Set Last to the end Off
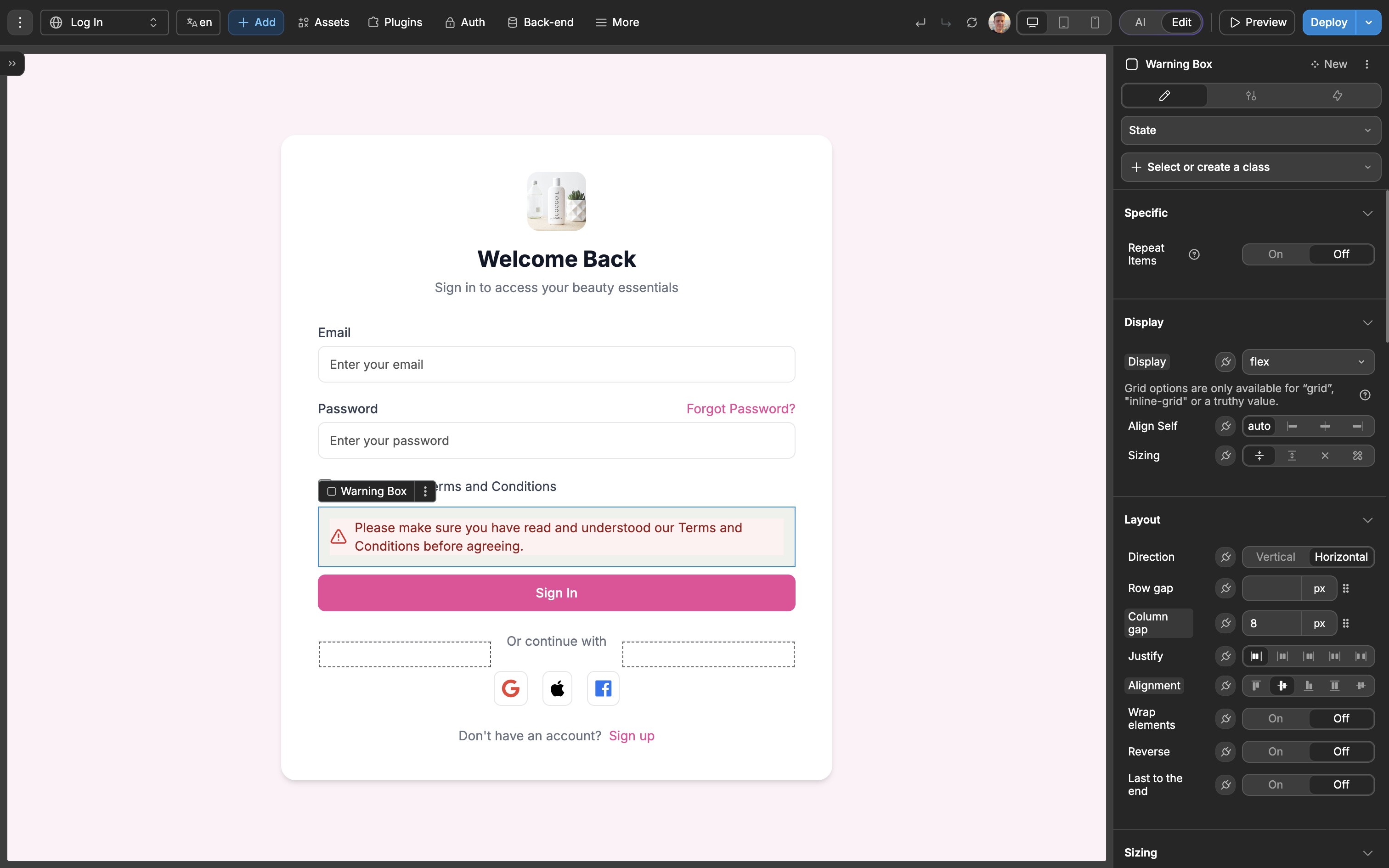The image size is (1389, 868). [x=1341, y=785]
